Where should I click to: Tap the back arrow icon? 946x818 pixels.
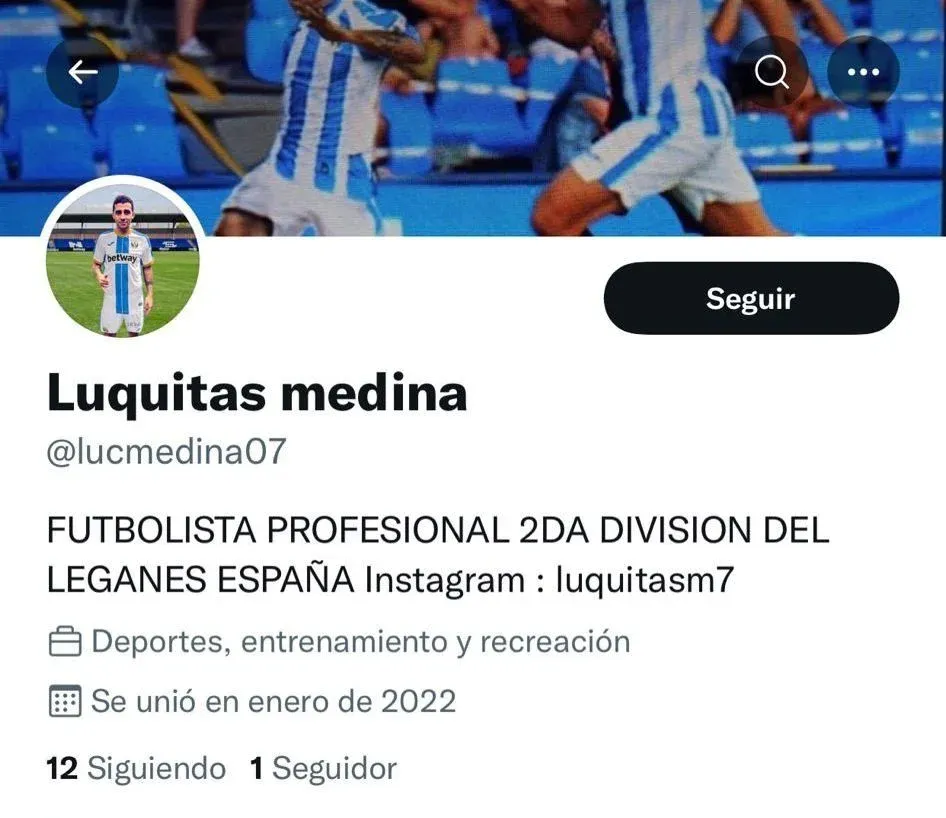tap(83, 72)
